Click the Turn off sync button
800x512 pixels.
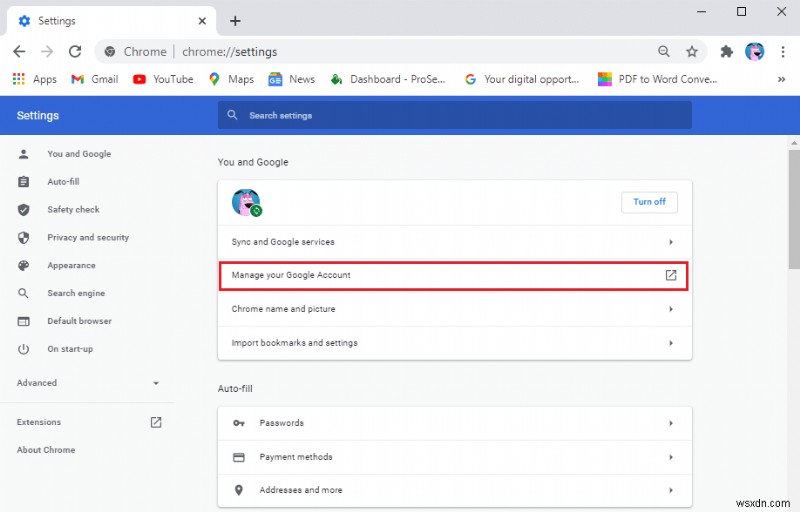coord(649,202)
